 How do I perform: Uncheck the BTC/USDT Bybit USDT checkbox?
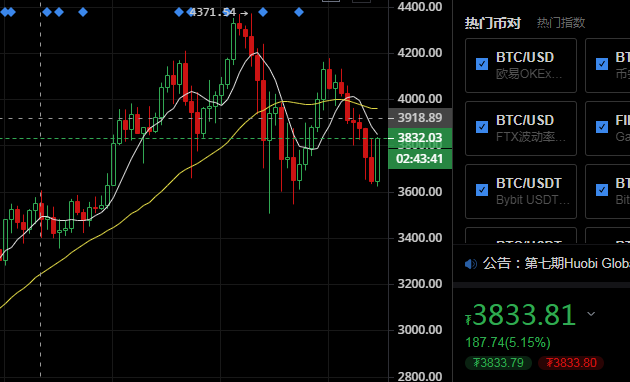point(482,190)
